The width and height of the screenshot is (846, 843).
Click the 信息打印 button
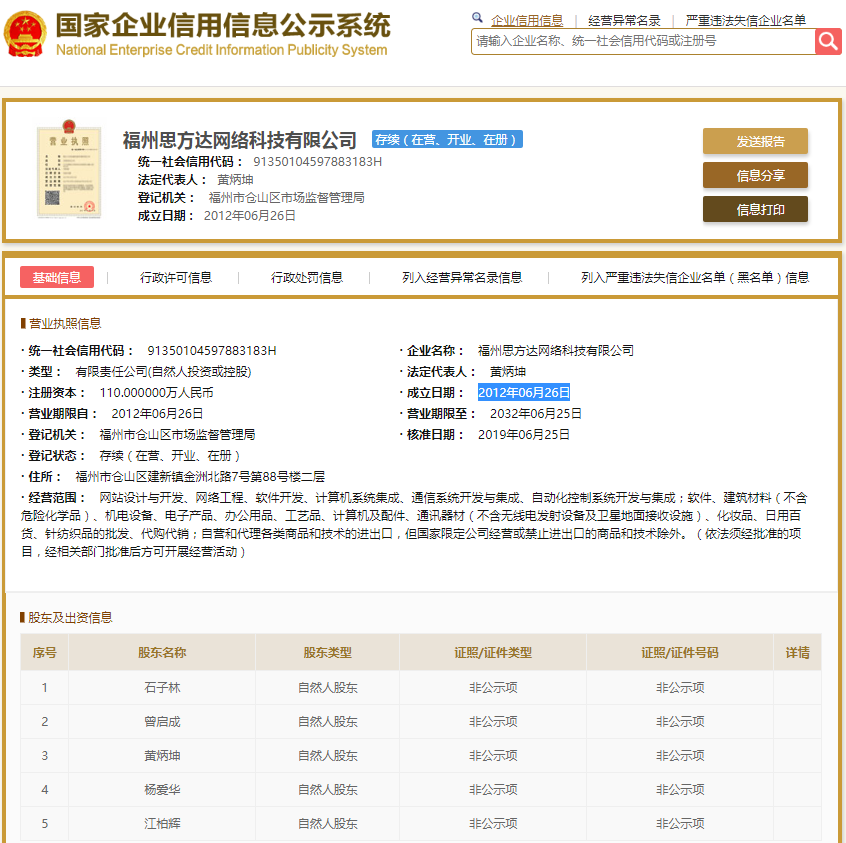[755, 210]
